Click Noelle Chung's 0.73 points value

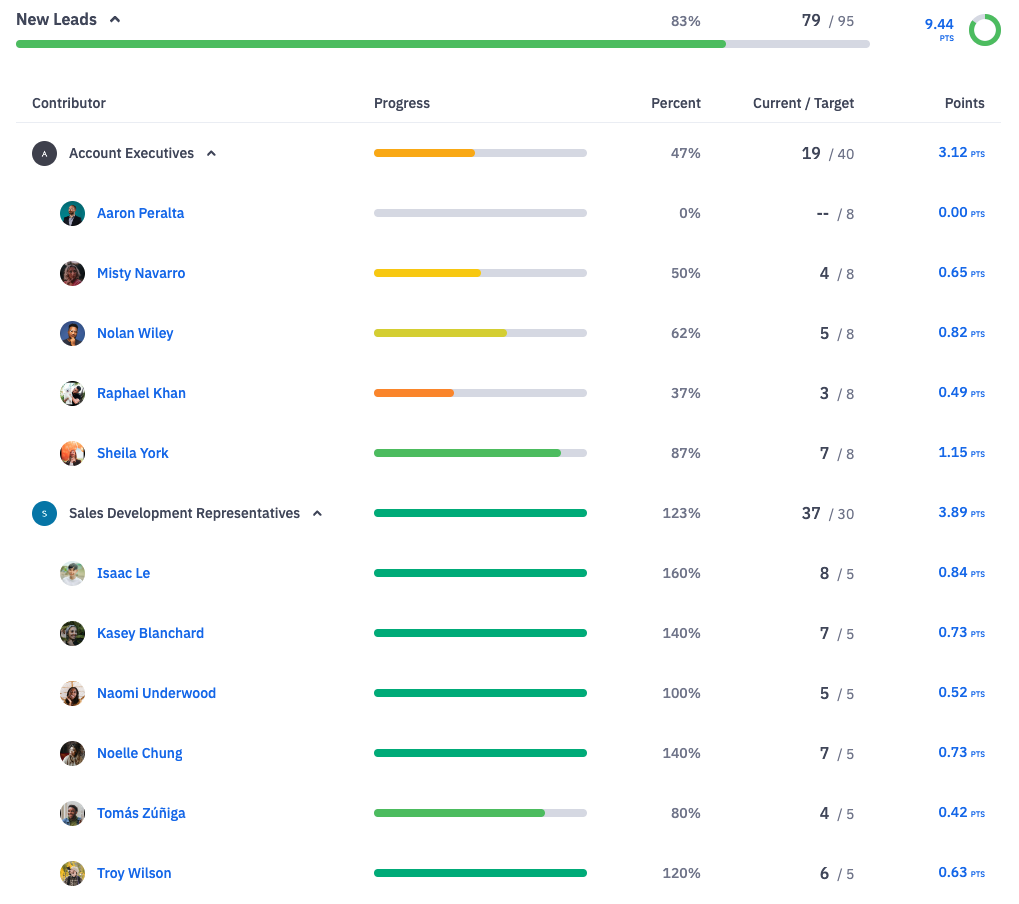pyautogui.click(x=953, y=752)
